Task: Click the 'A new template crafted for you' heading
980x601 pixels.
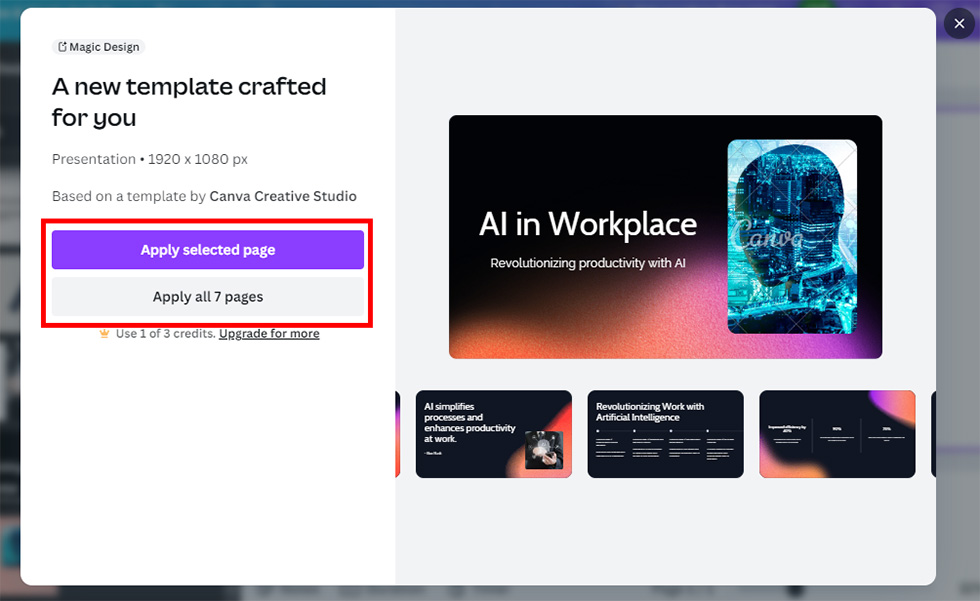Action: tap(189, 102)
